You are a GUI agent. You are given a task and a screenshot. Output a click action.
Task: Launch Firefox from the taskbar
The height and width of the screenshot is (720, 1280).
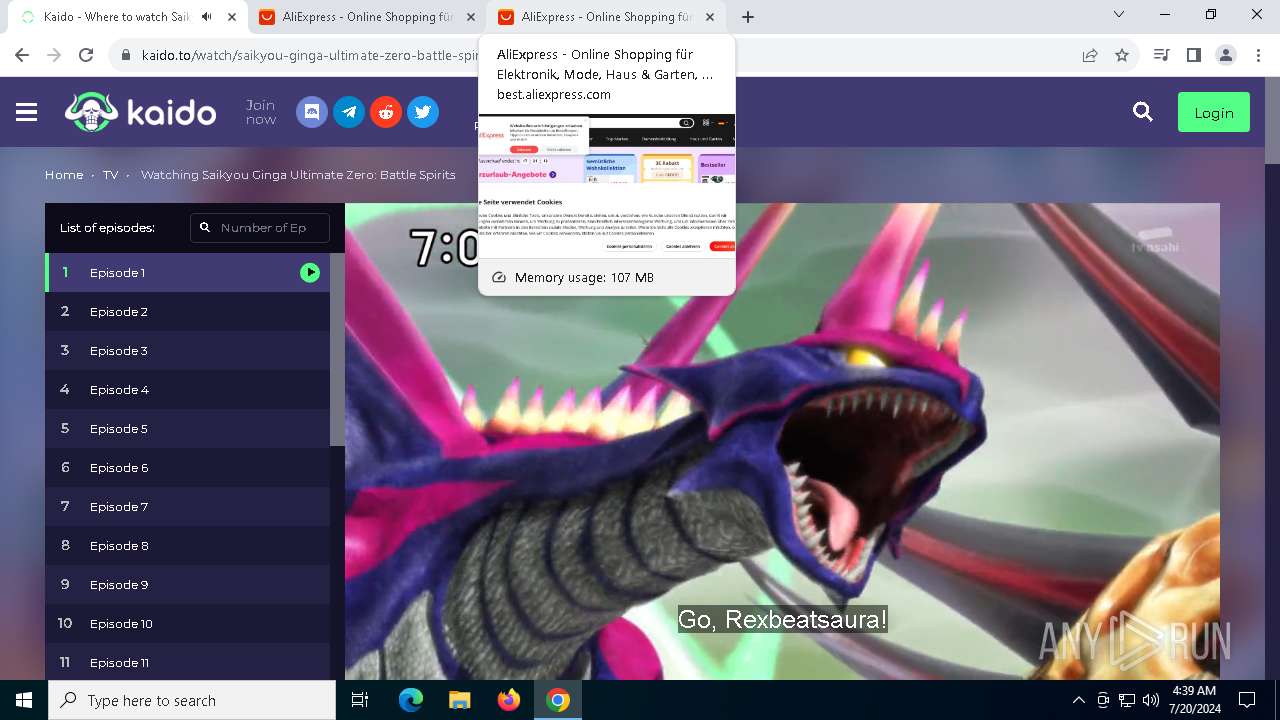[509, 700]
